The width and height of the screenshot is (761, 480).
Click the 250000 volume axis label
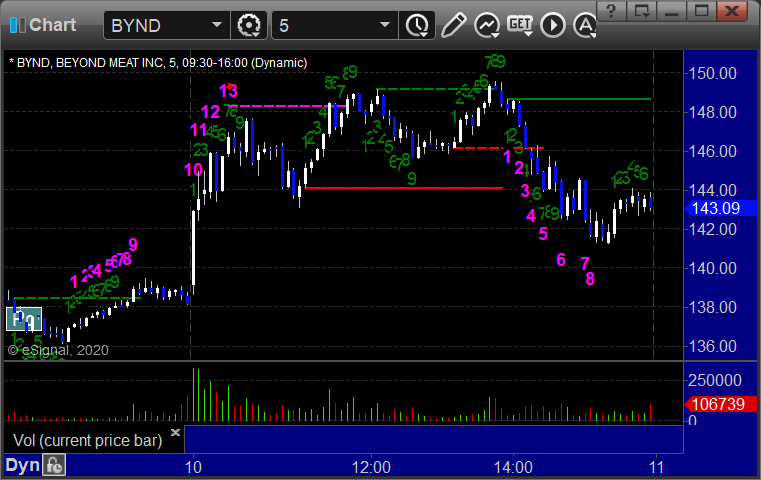(x=714, y=380)
